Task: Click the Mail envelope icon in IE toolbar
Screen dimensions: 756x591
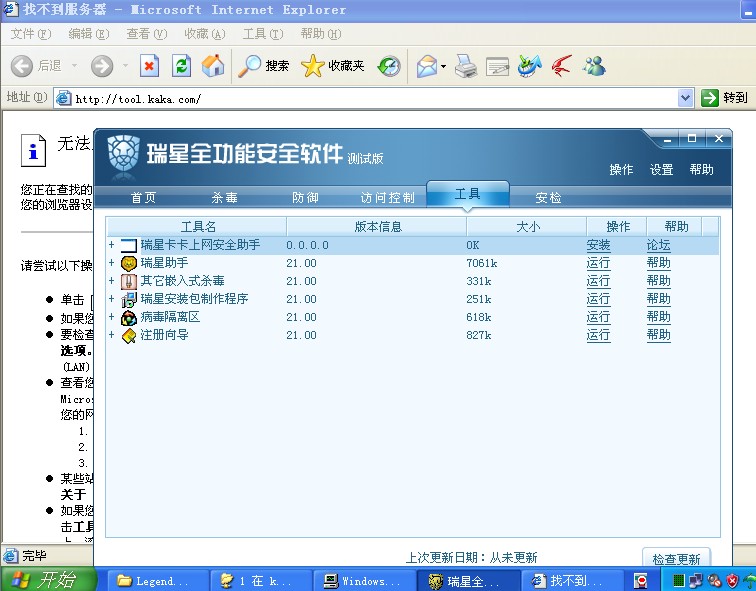Action: [427, 66]
